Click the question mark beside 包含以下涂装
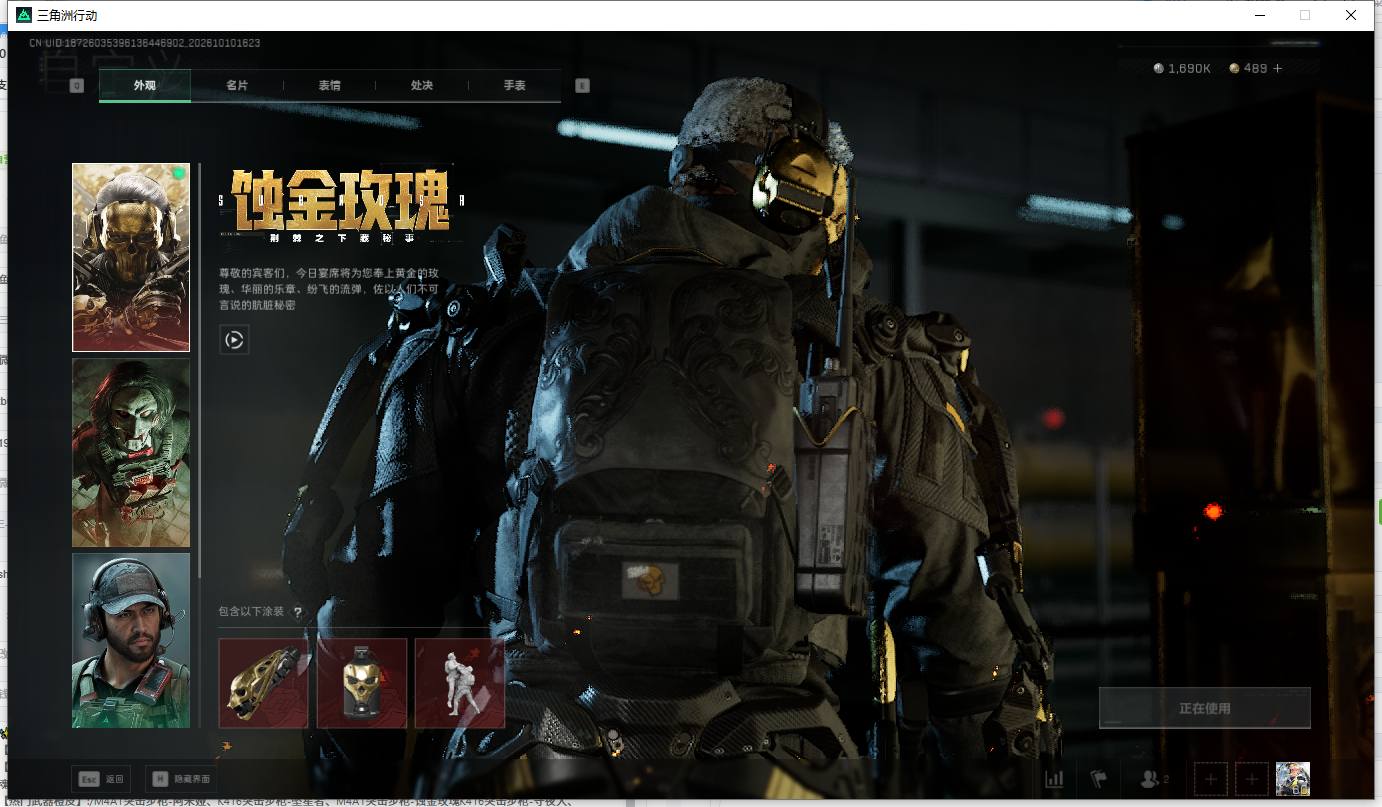This screenshot has width=1382, height=807. click(x=297, y=612)
